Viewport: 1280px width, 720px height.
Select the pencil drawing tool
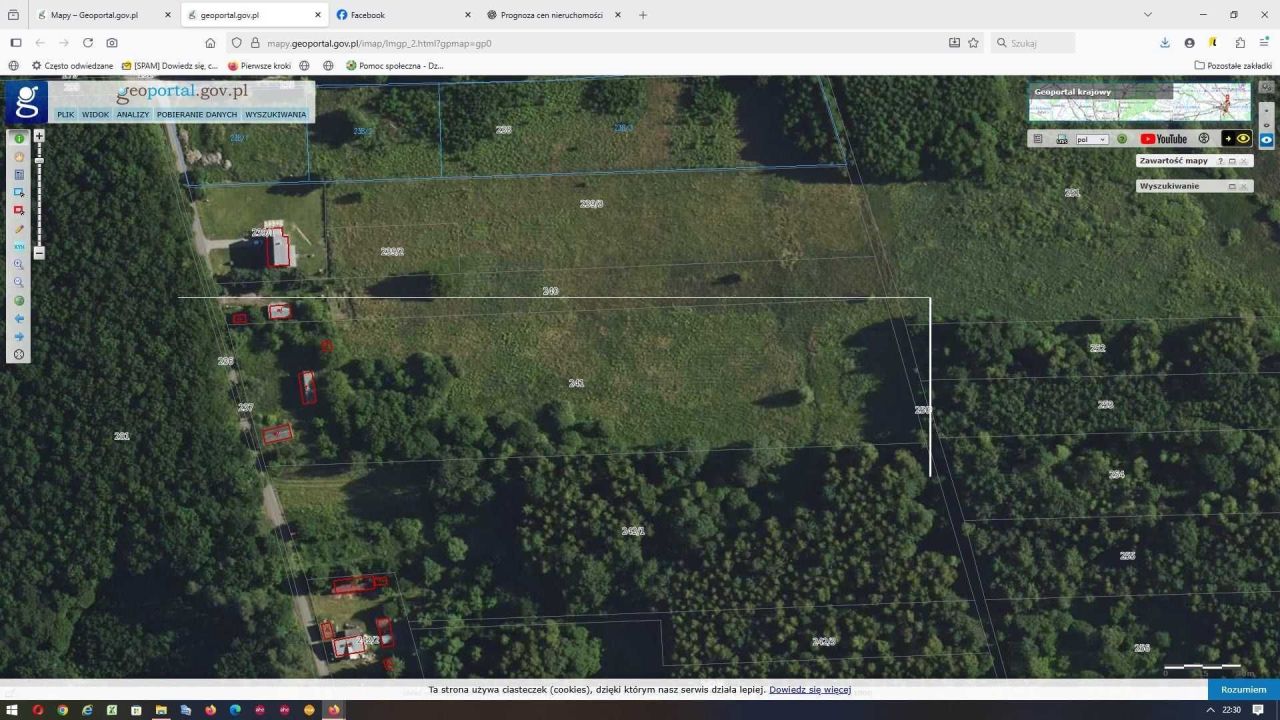pyautogui.click(x=19, y=229)
